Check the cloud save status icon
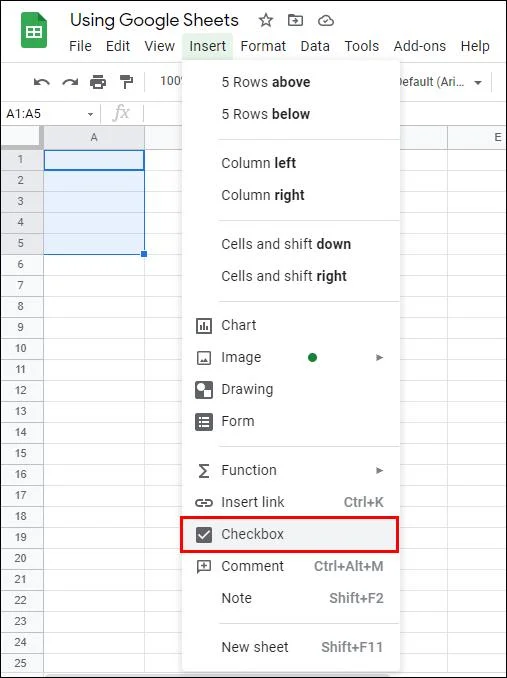The width and height of the screenshot is (507, 678). point(325,20)
